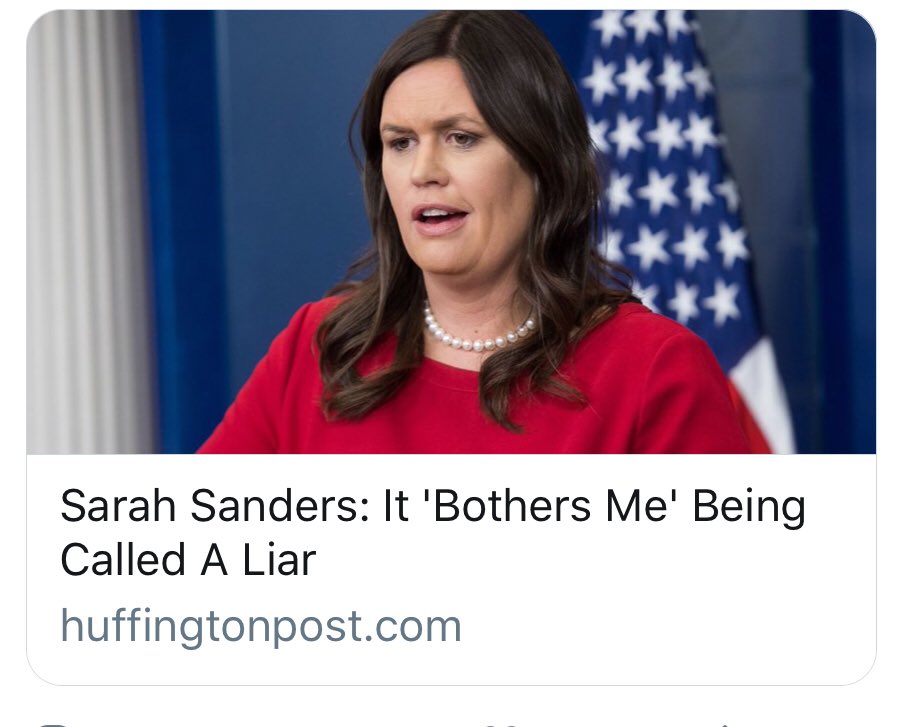Click the word "Being" in the headline
The width and height of the screenshot is (910, 727).
749,507
